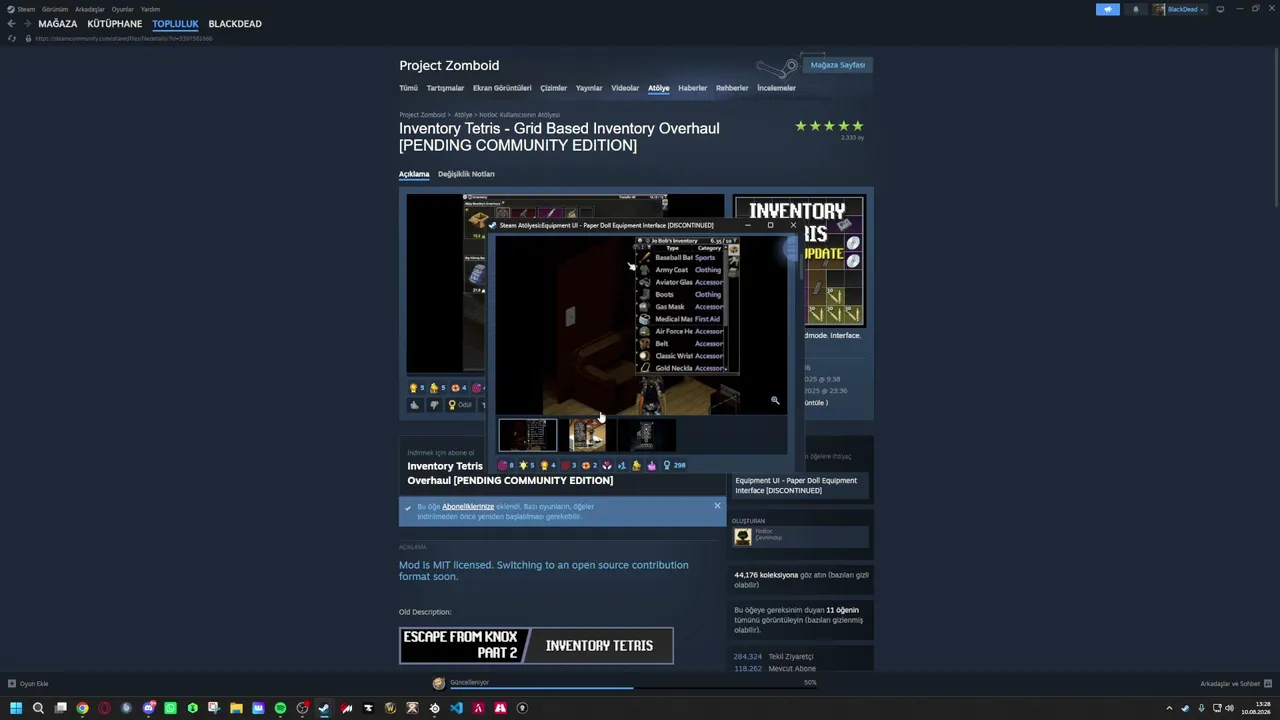Select the Atölye hub tab

pos(659,88)
